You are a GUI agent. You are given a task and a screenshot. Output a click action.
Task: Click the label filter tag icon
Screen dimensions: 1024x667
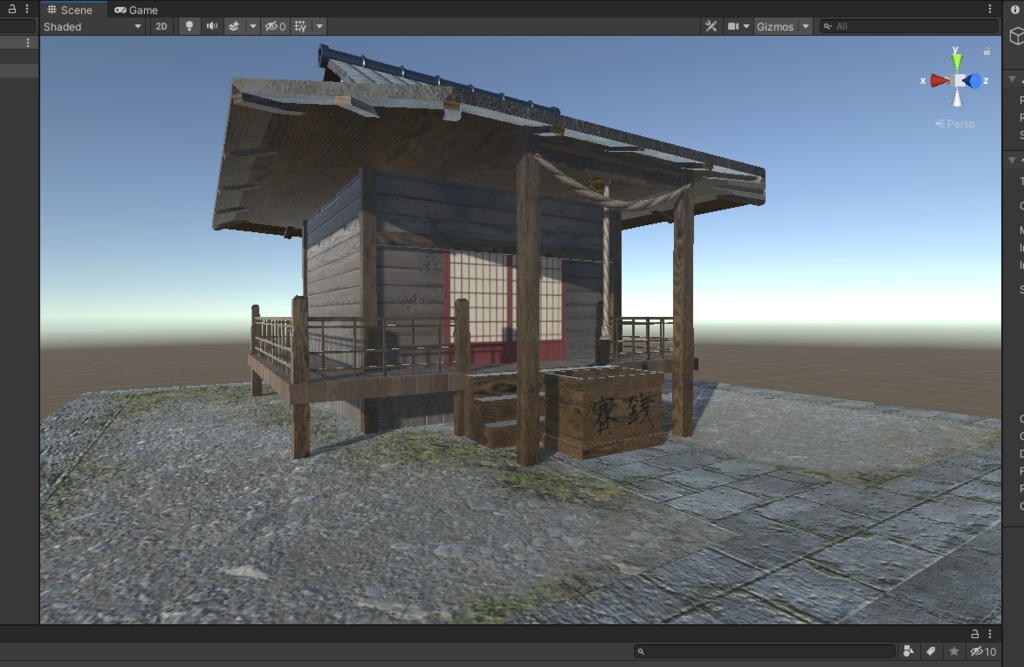click(x=932, y=652)
